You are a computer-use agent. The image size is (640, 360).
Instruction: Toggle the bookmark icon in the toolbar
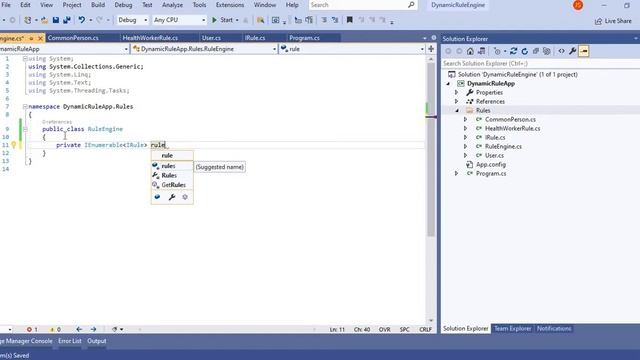coord(349,20)
